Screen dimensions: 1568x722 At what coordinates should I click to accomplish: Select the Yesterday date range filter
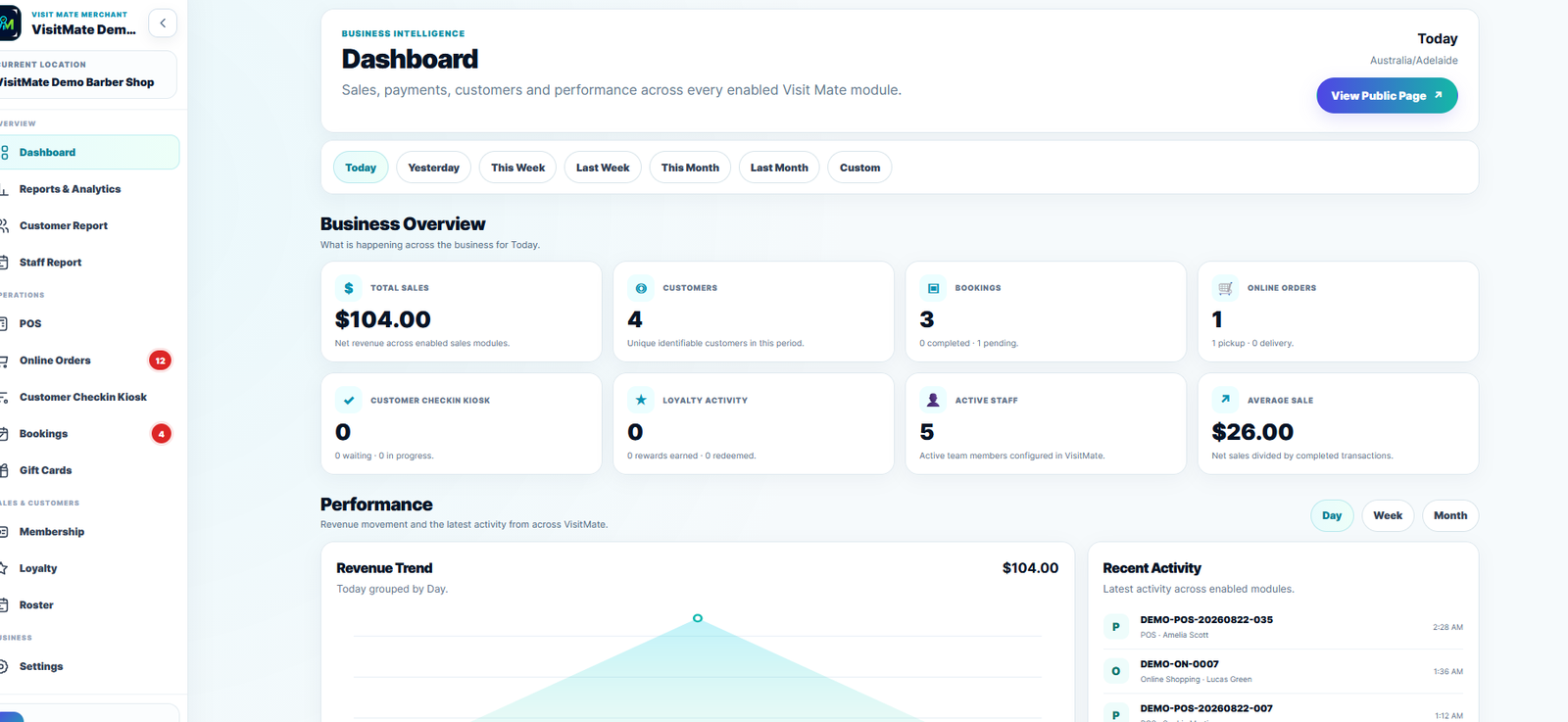433,168
